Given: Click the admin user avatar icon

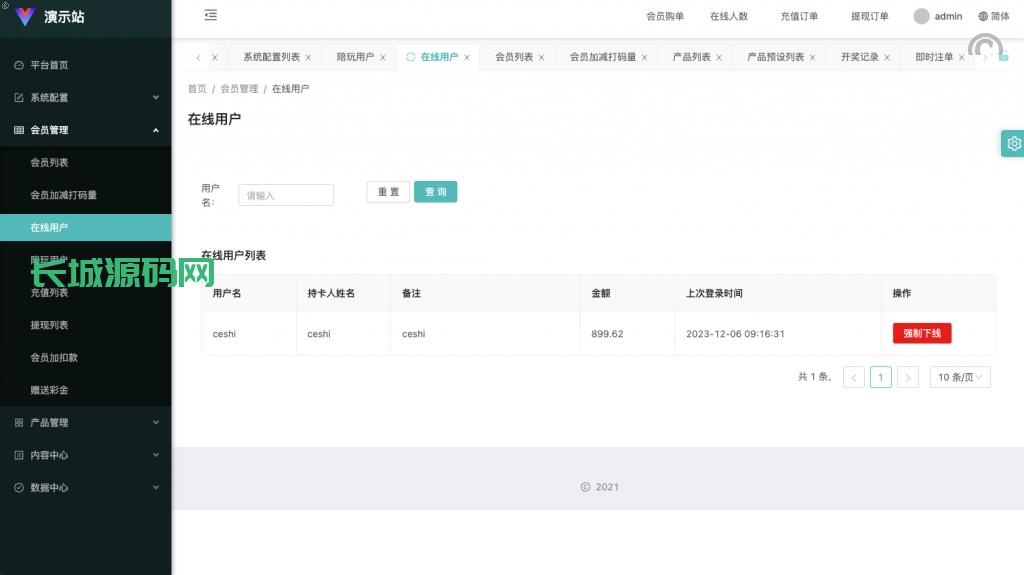Looking at the screenshot, I should [x=921, y=16].
